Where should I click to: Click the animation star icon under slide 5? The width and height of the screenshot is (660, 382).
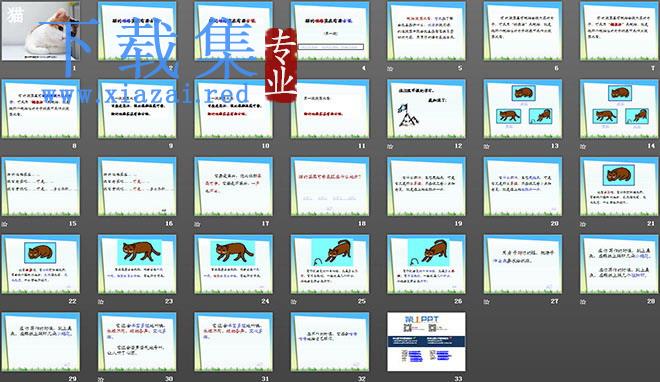tap(390, 68)
